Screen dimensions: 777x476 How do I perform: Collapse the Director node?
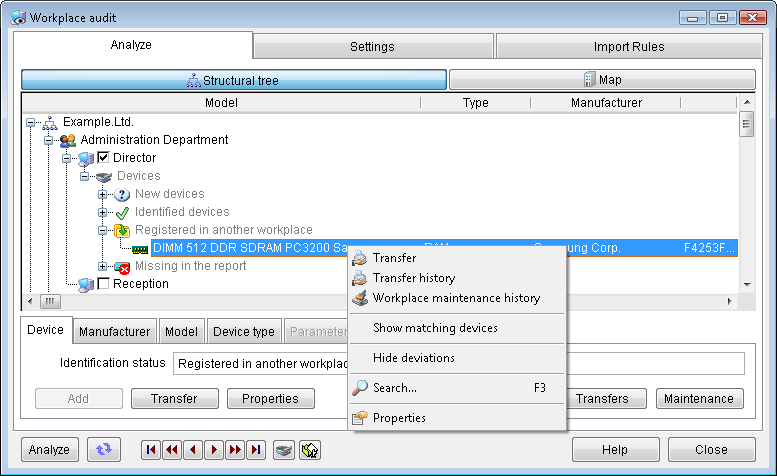click(x=66, y=158)
